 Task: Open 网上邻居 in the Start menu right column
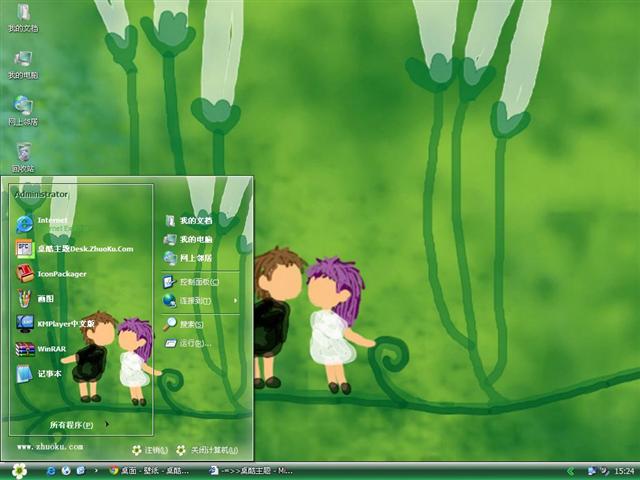click(x=188, y=258)
